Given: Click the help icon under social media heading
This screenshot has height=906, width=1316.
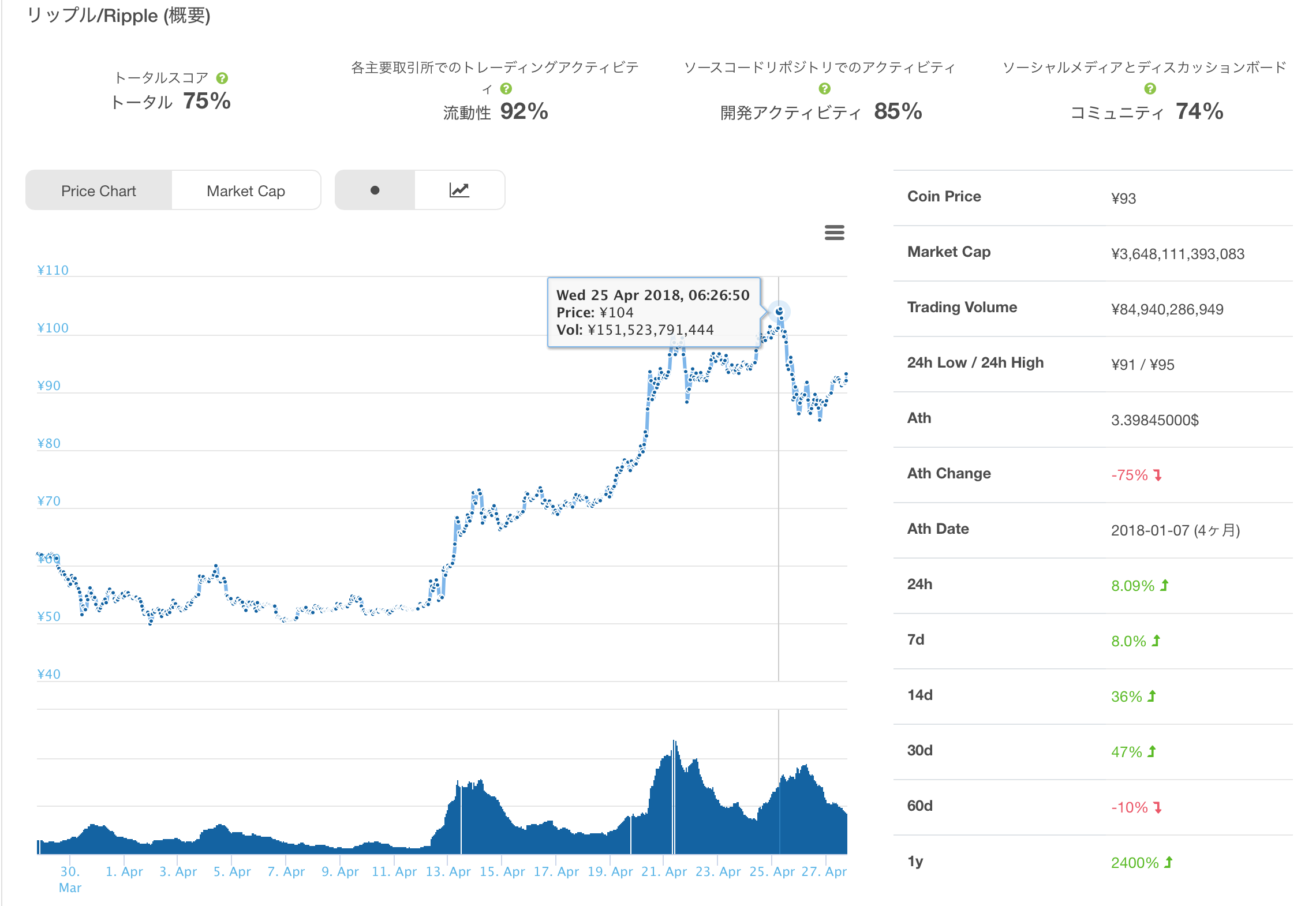Looking at the screenshot, I should 1150,88.
